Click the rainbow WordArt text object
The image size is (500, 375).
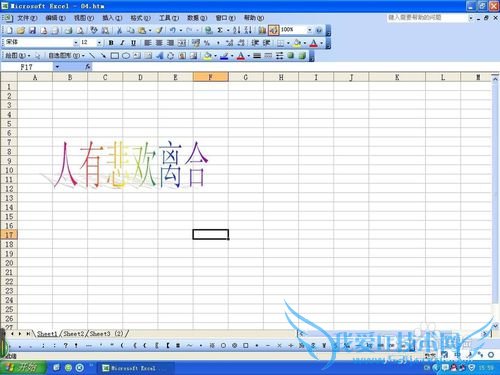131,164
